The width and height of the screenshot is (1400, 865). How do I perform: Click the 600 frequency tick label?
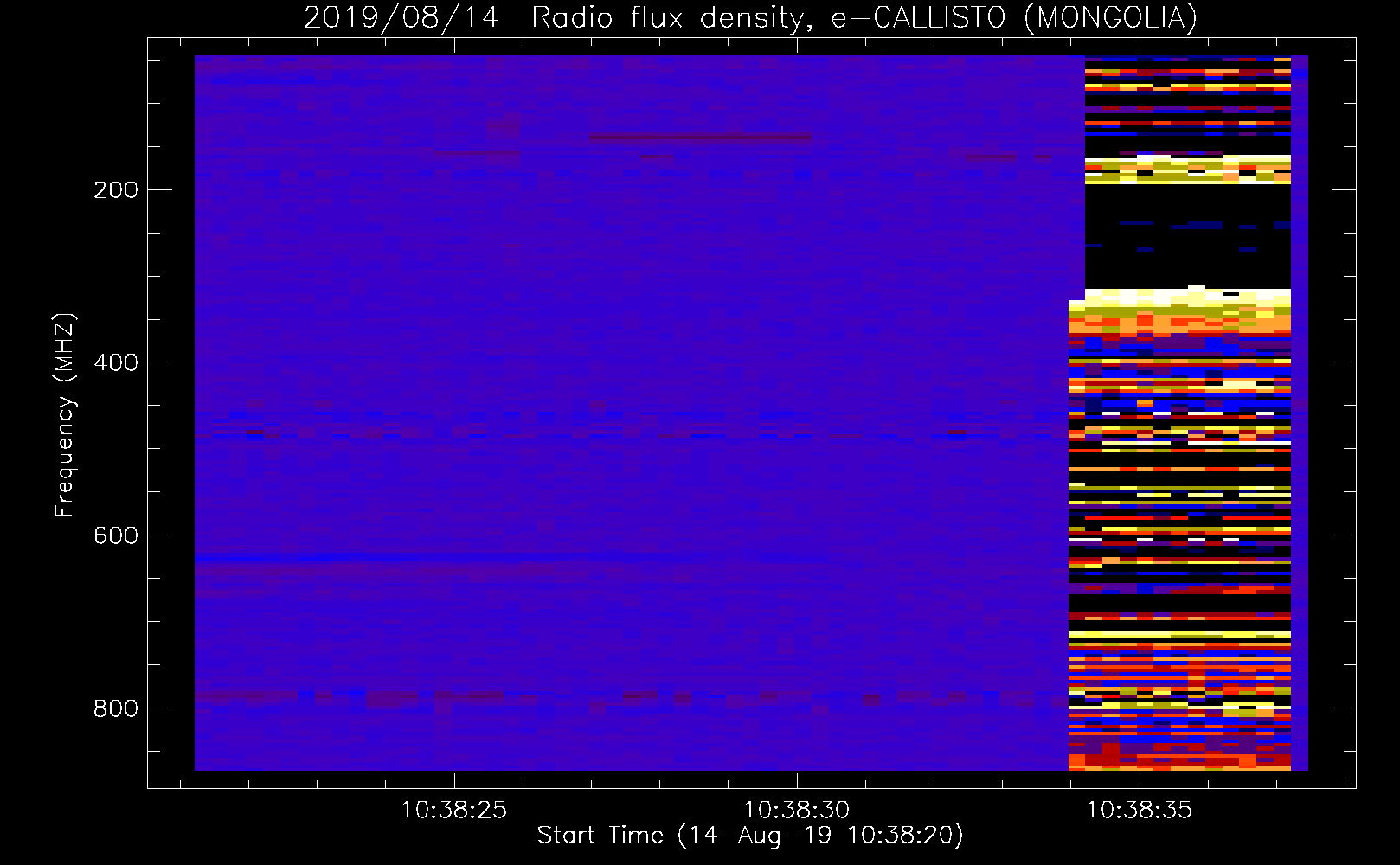116,535
